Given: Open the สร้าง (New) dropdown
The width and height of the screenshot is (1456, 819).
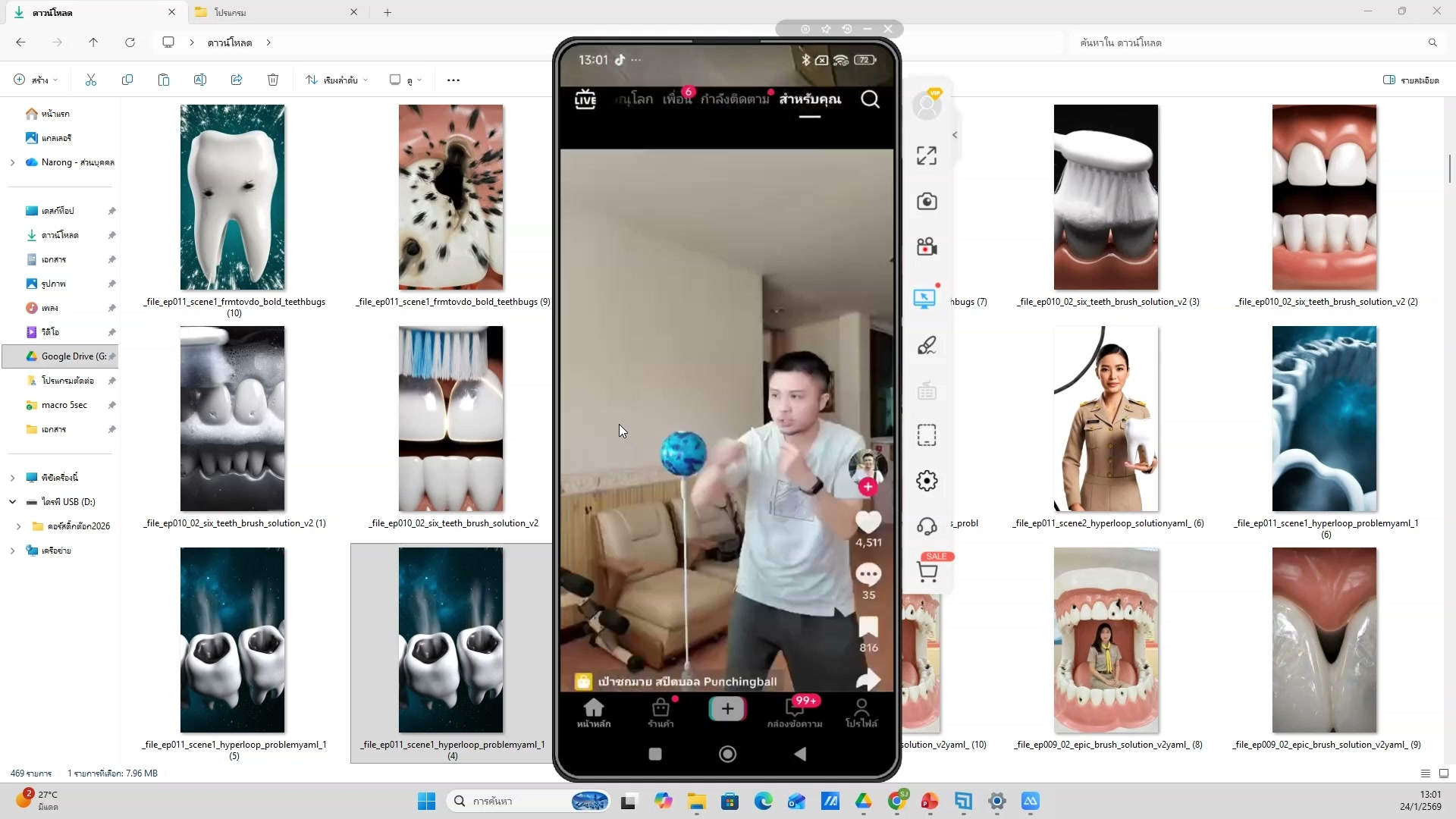Looking at the screenshot, I should pos(34,80).
